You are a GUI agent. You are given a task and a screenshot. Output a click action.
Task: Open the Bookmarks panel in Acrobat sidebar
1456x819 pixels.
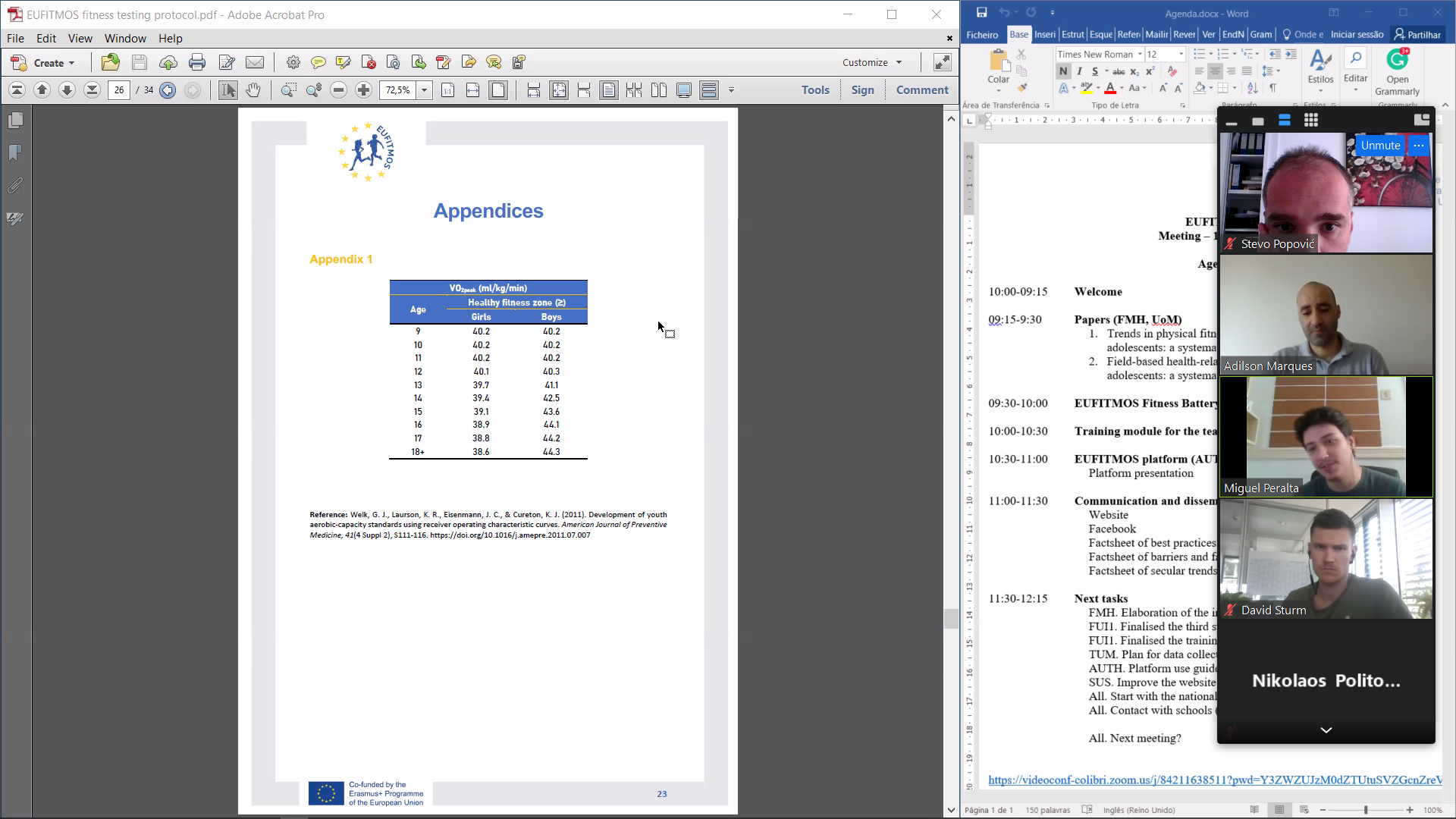coord(16,153)
